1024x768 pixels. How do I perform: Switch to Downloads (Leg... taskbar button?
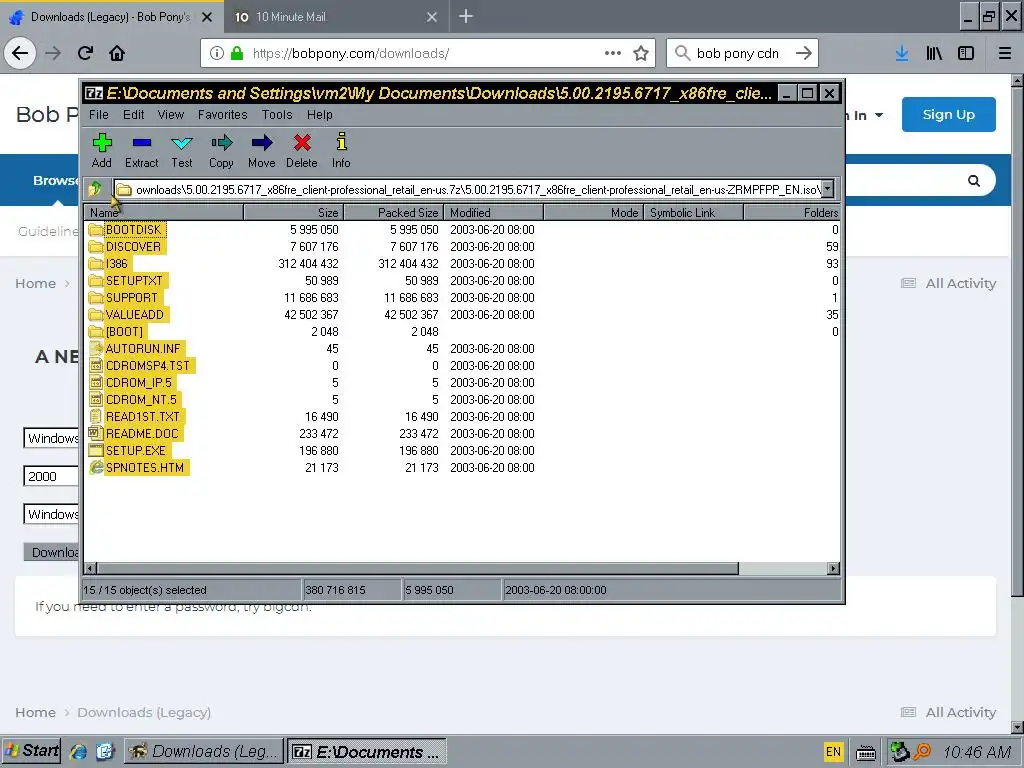204,752
